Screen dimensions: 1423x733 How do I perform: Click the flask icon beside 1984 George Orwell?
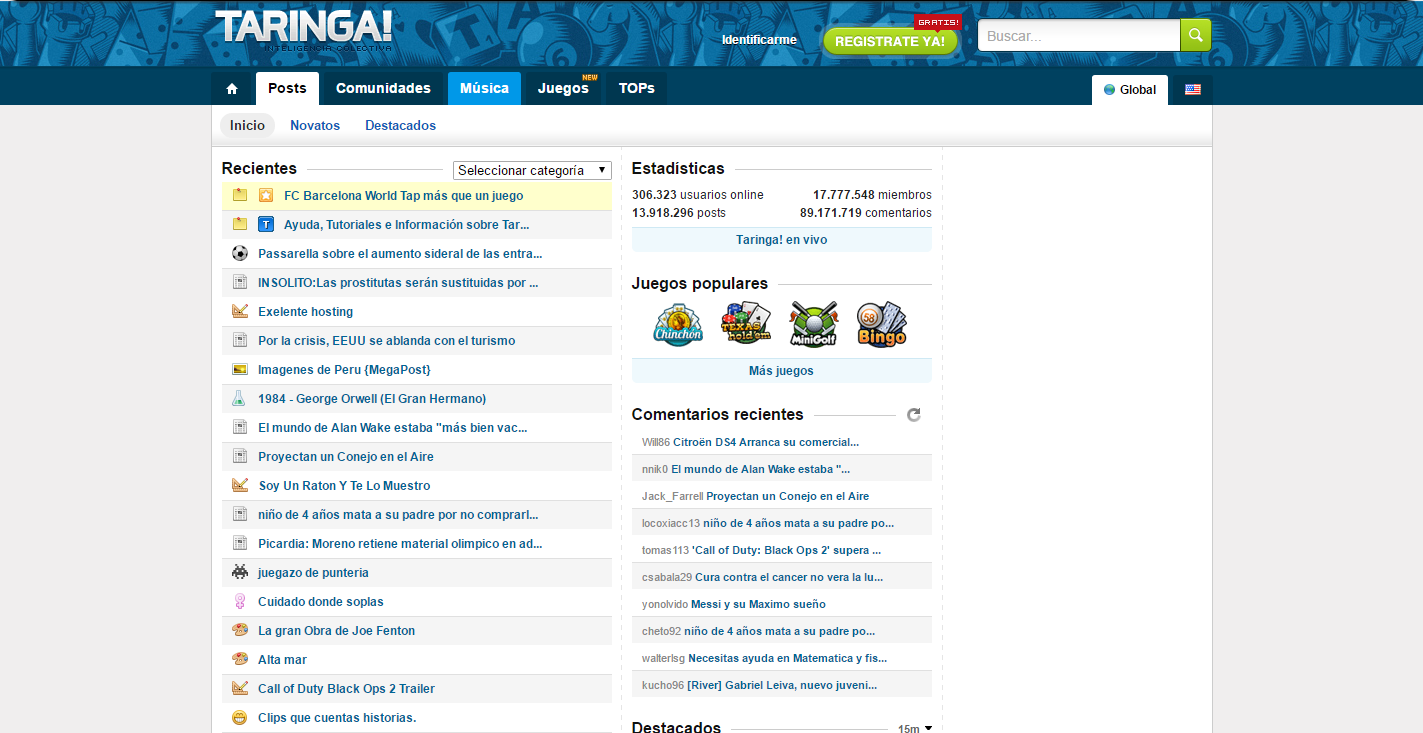tap(240, 398)
